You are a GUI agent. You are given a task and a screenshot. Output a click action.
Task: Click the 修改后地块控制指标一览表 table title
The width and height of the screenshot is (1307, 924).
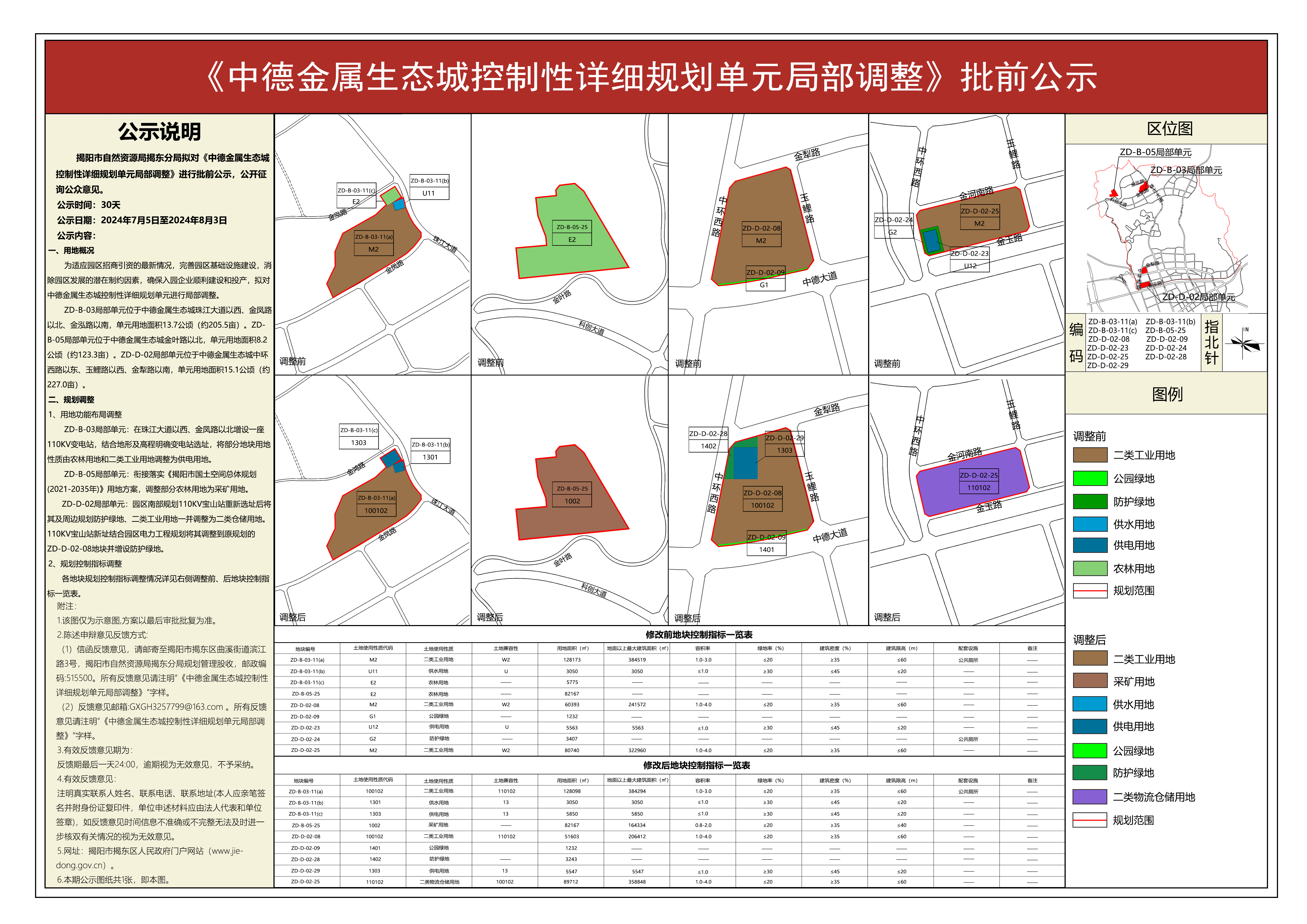pyautogui.click(x=696, y=766)
